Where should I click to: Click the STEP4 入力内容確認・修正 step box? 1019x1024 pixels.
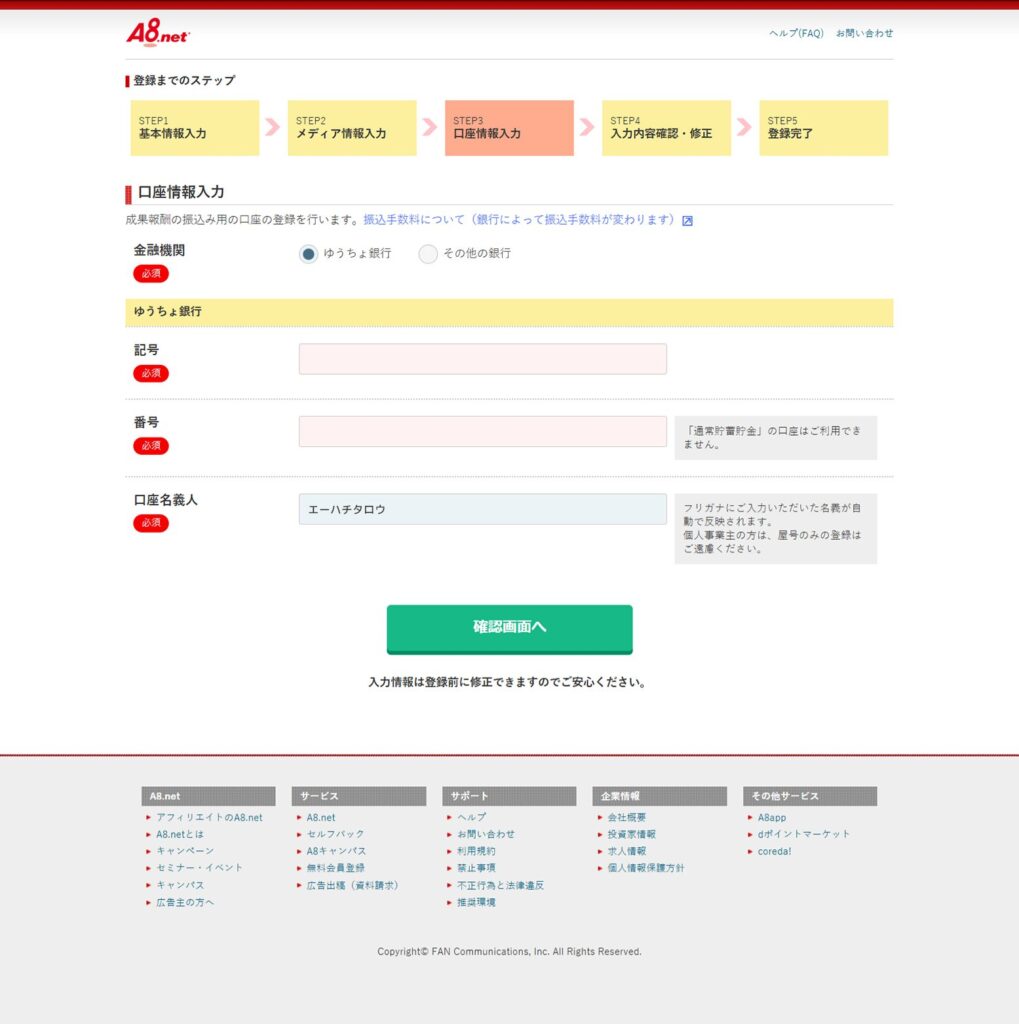tap(666, 128)
